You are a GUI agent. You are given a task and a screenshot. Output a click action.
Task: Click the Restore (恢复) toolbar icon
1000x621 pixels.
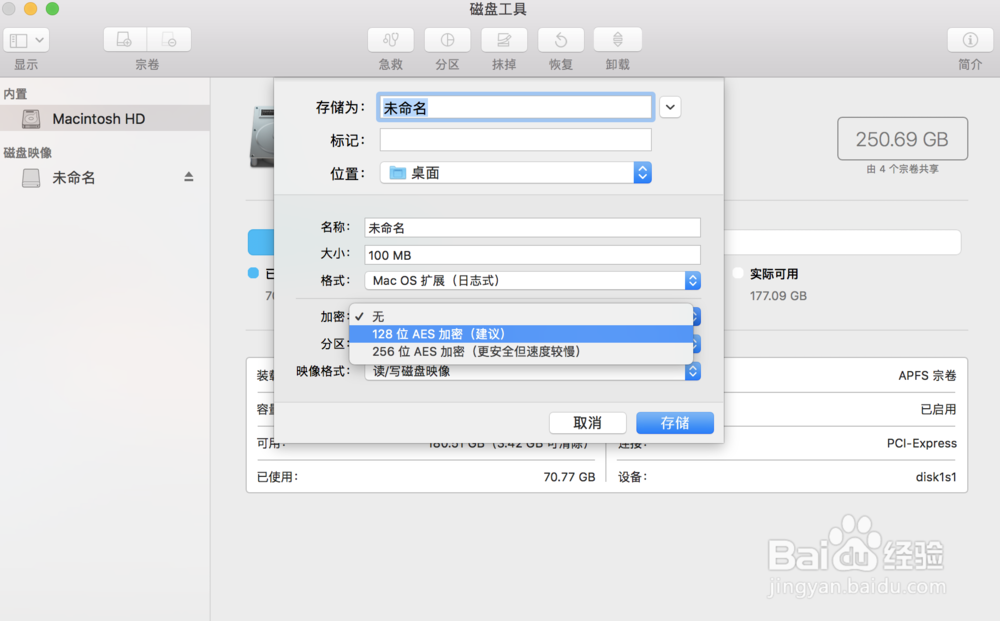(x=561, y=40)
